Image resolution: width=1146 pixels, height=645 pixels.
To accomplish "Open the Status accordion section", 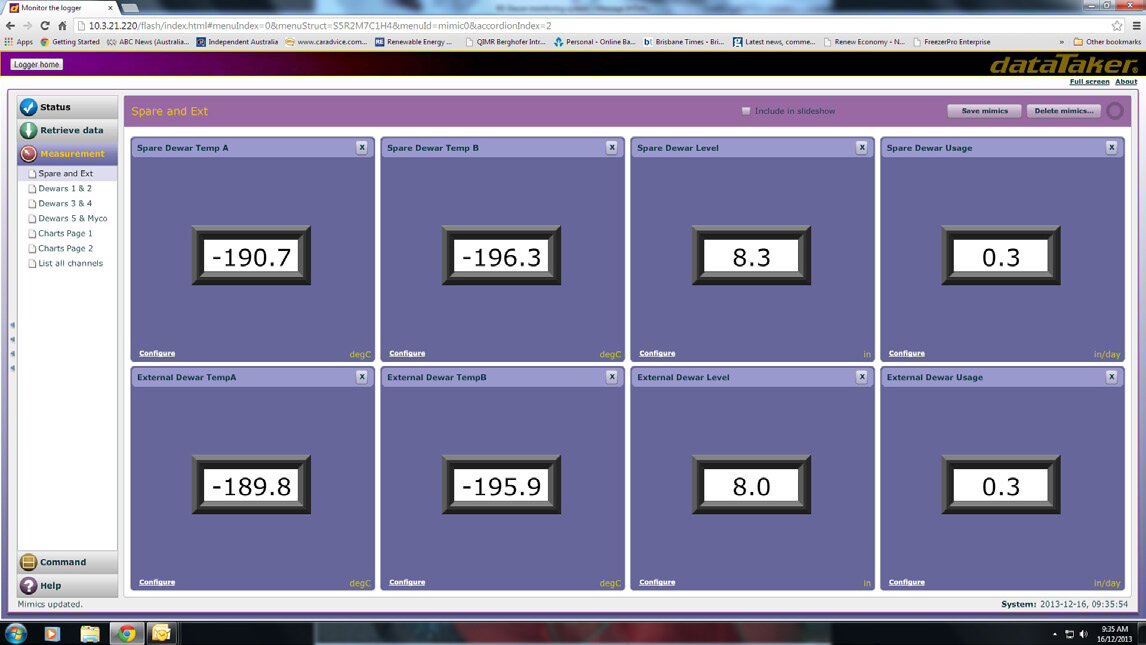I will [67, 107].
